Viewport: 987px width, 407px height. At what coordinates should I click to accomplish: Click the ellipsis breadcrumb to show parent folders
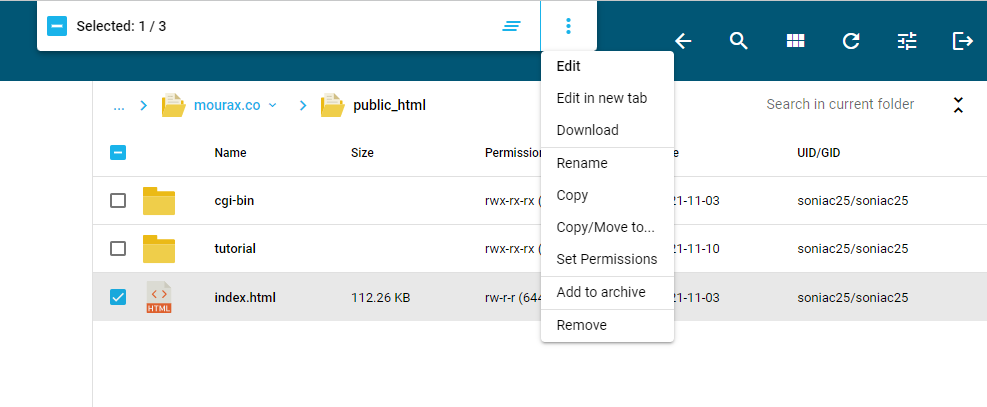tap(119, 105)
